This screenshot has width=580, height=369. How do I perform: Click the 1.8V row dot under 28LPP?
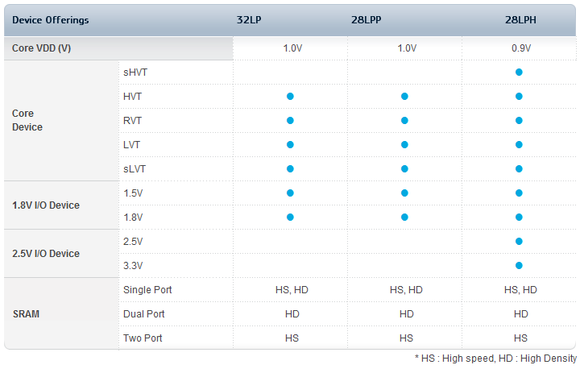[x=405, y=217]
